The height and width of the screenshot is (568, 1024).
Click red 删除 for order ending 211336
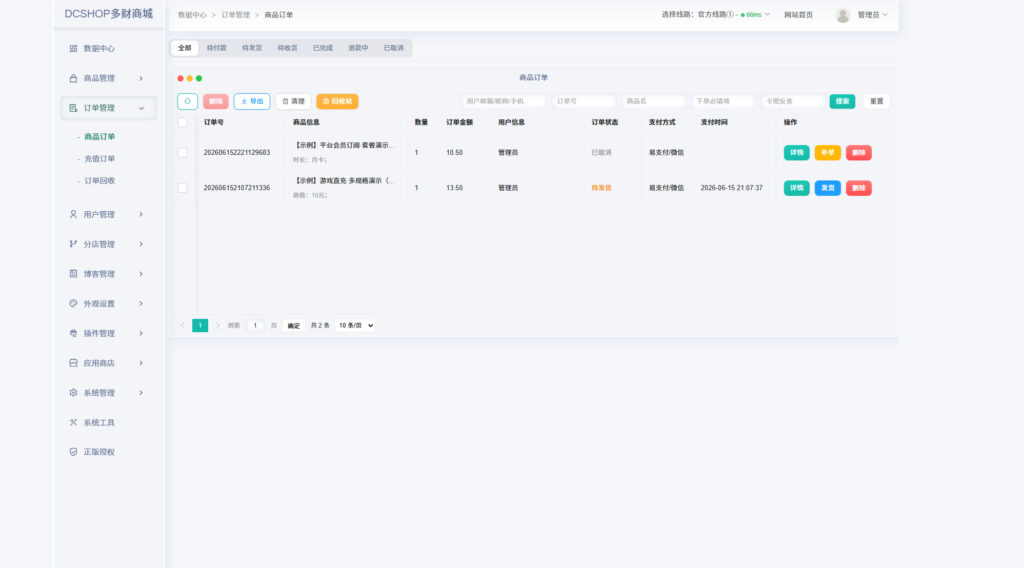point(859,188)
